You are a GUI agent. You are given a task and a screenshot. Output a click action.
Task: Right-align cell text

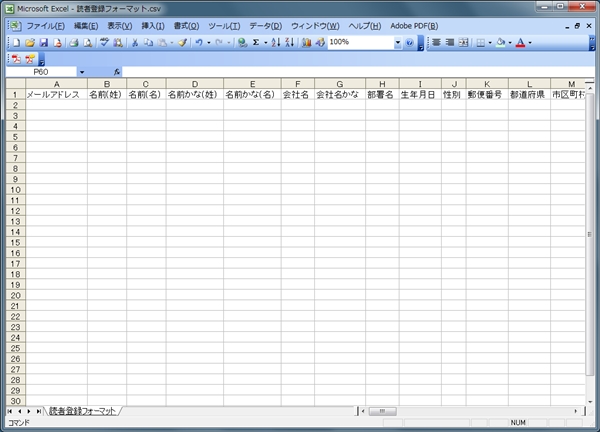click(x=450, y=42)
